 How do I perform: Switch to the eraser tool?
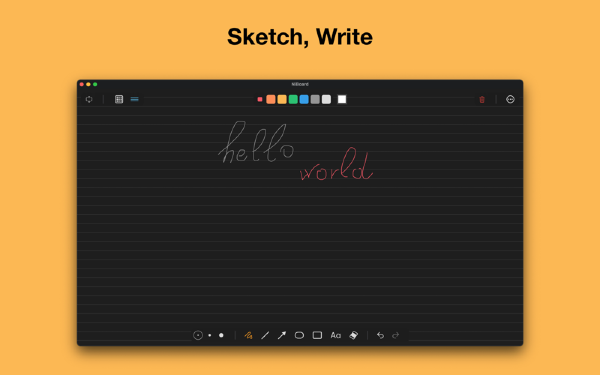(354, 335)
